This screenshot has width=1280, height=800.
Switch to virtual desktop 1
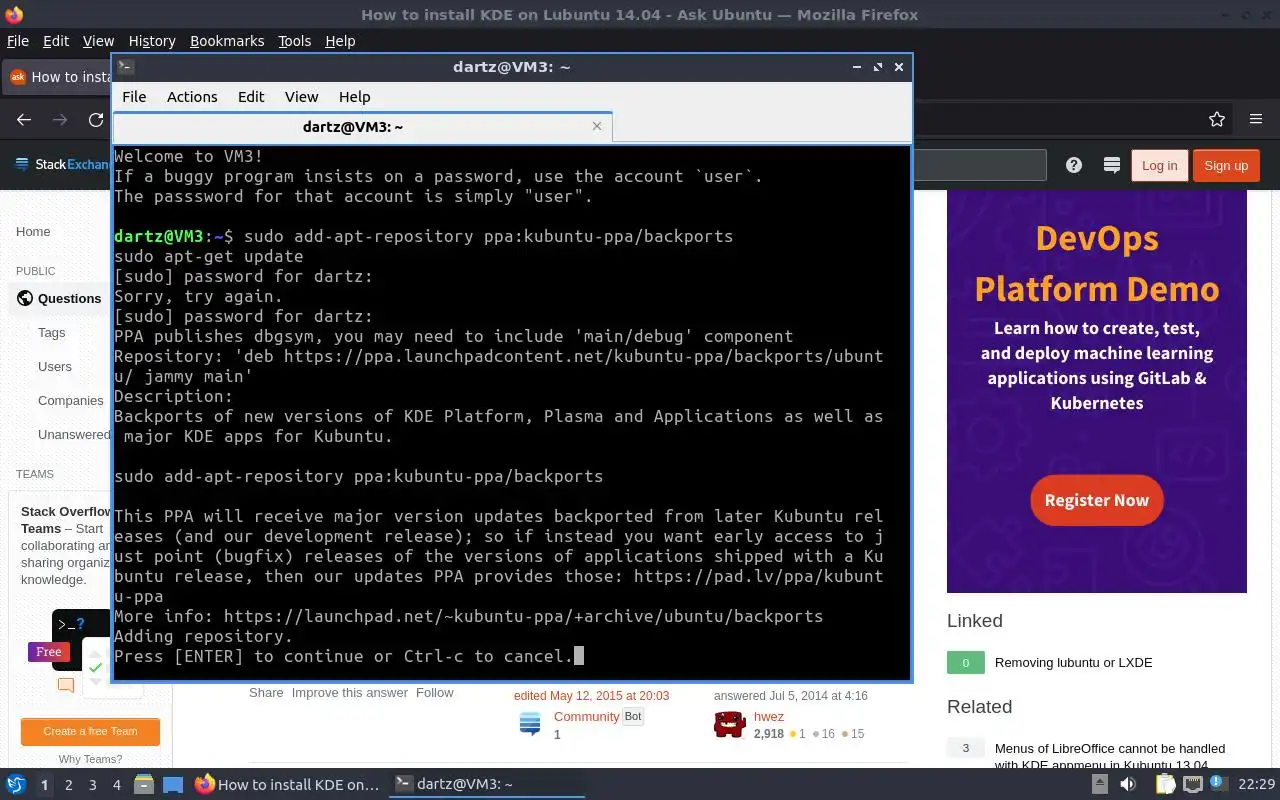(x=44, y=785)
